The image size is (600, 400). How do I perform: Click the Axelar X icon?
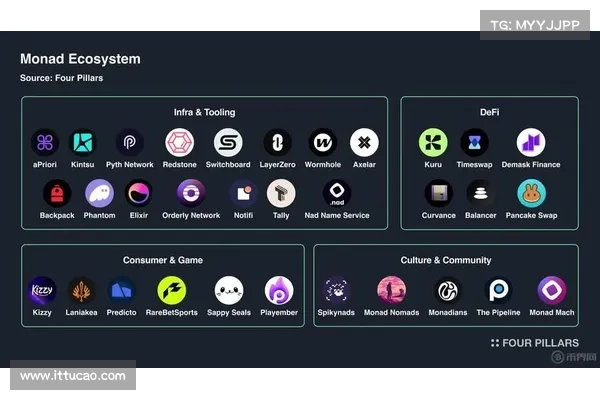click(364, 143)
